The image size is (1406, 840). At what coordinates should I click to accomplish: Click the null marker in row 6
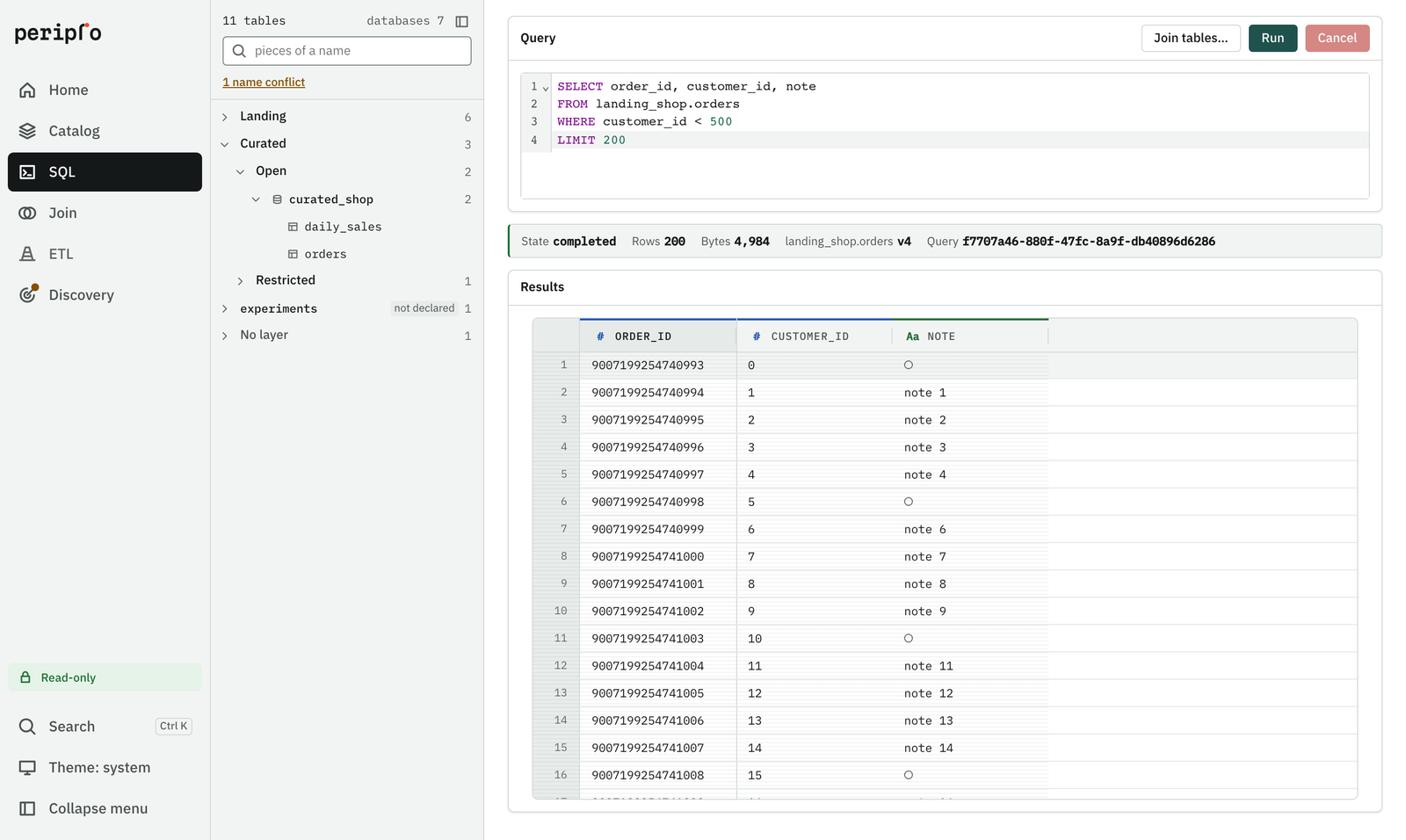click(909, 502)
